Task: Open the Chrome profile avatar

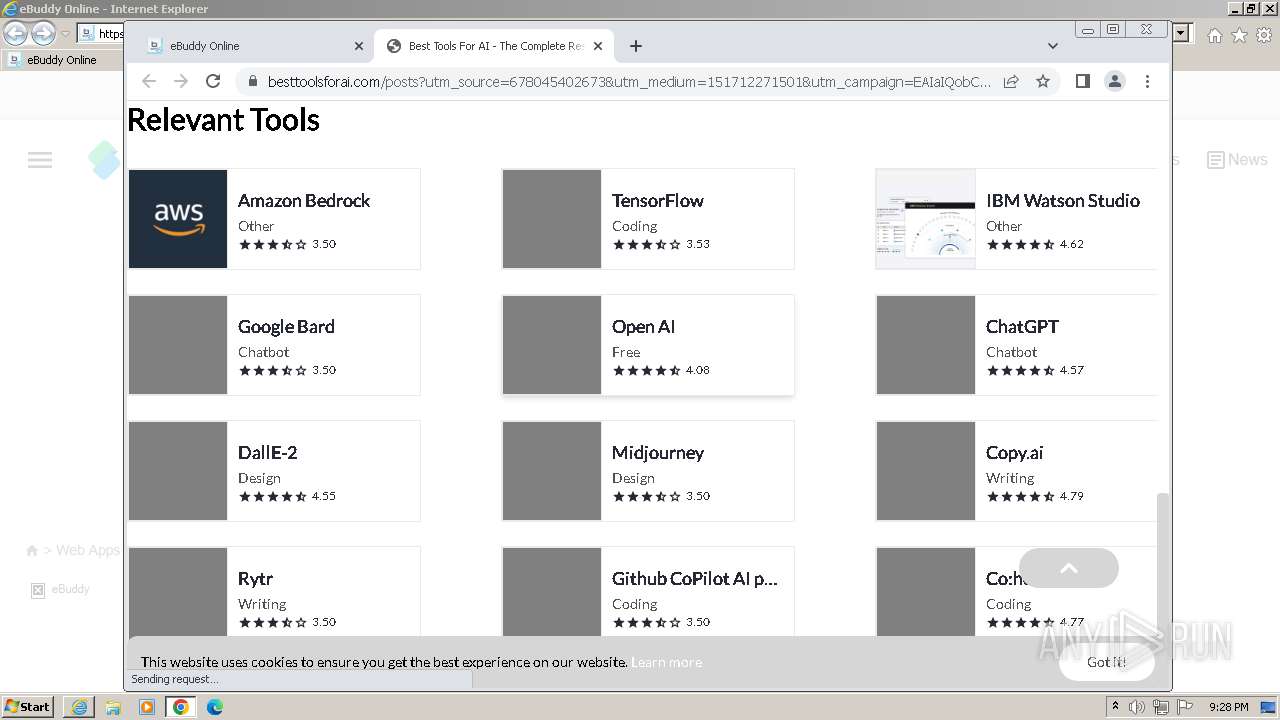Action: [1115, 81]
